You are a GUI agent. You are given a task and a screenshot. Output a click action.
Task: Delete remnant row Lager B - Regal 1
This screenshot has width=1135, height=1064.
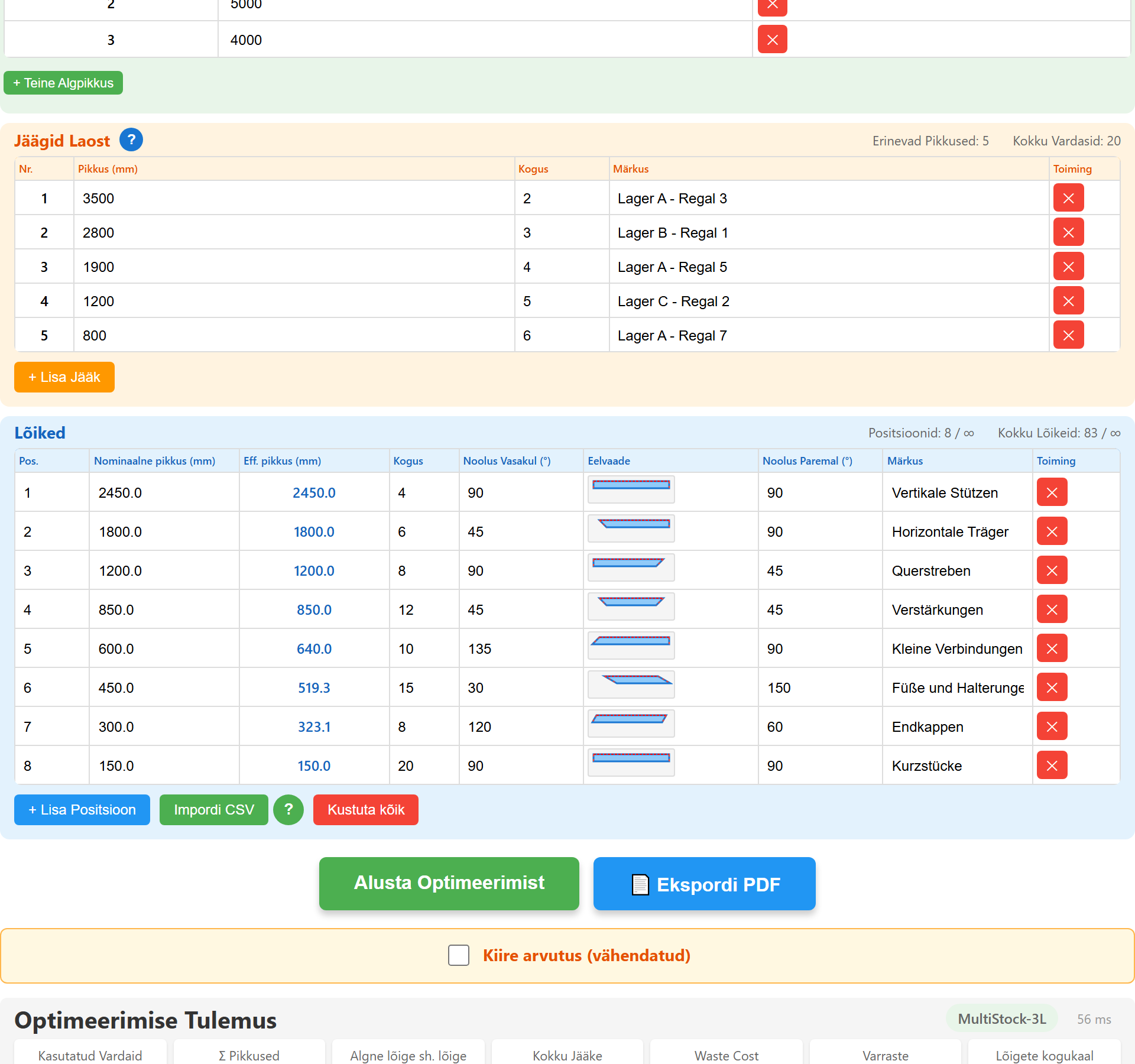[1068, 232]
